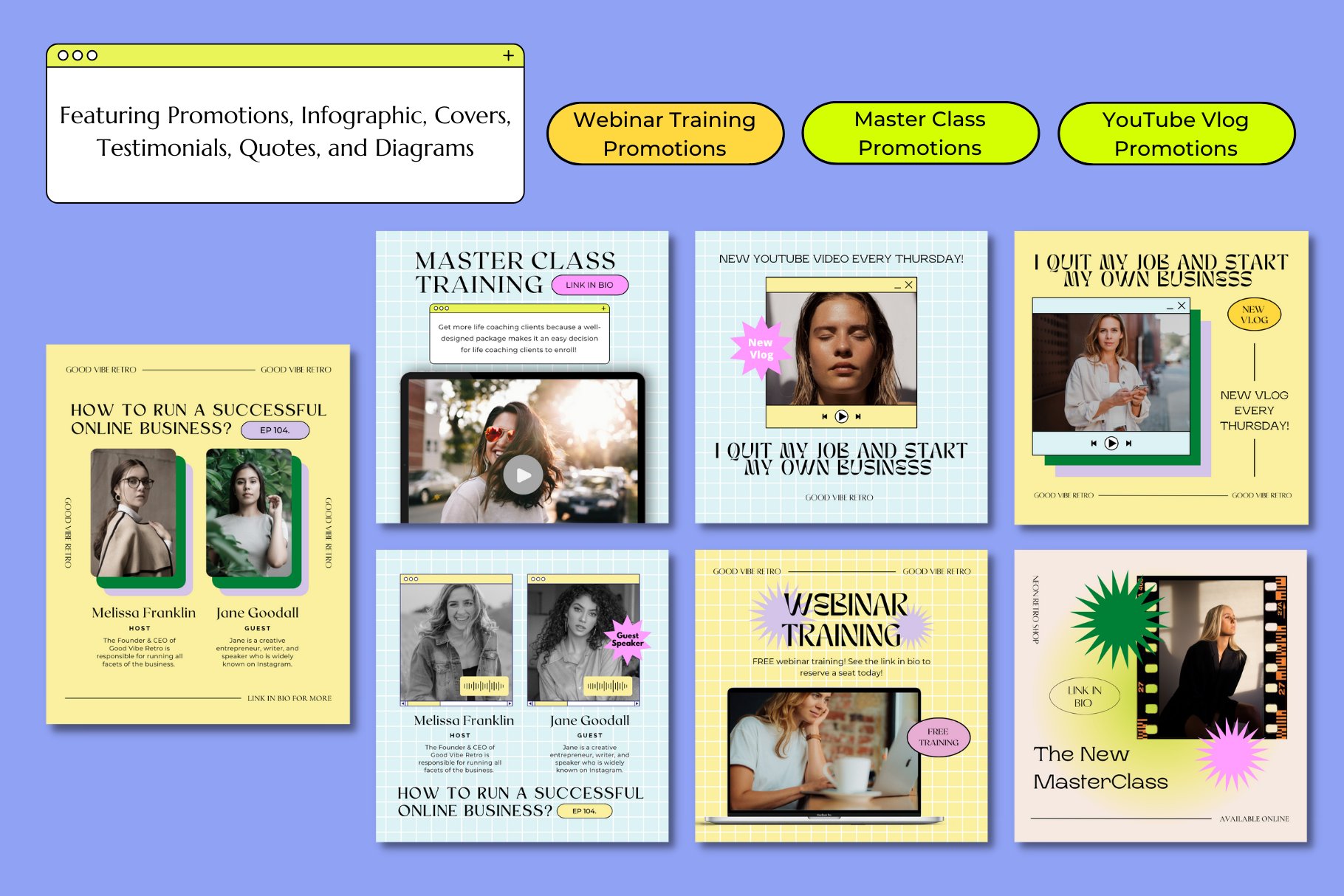Select the Webinar Training Promotions pill

coord(665,134)
